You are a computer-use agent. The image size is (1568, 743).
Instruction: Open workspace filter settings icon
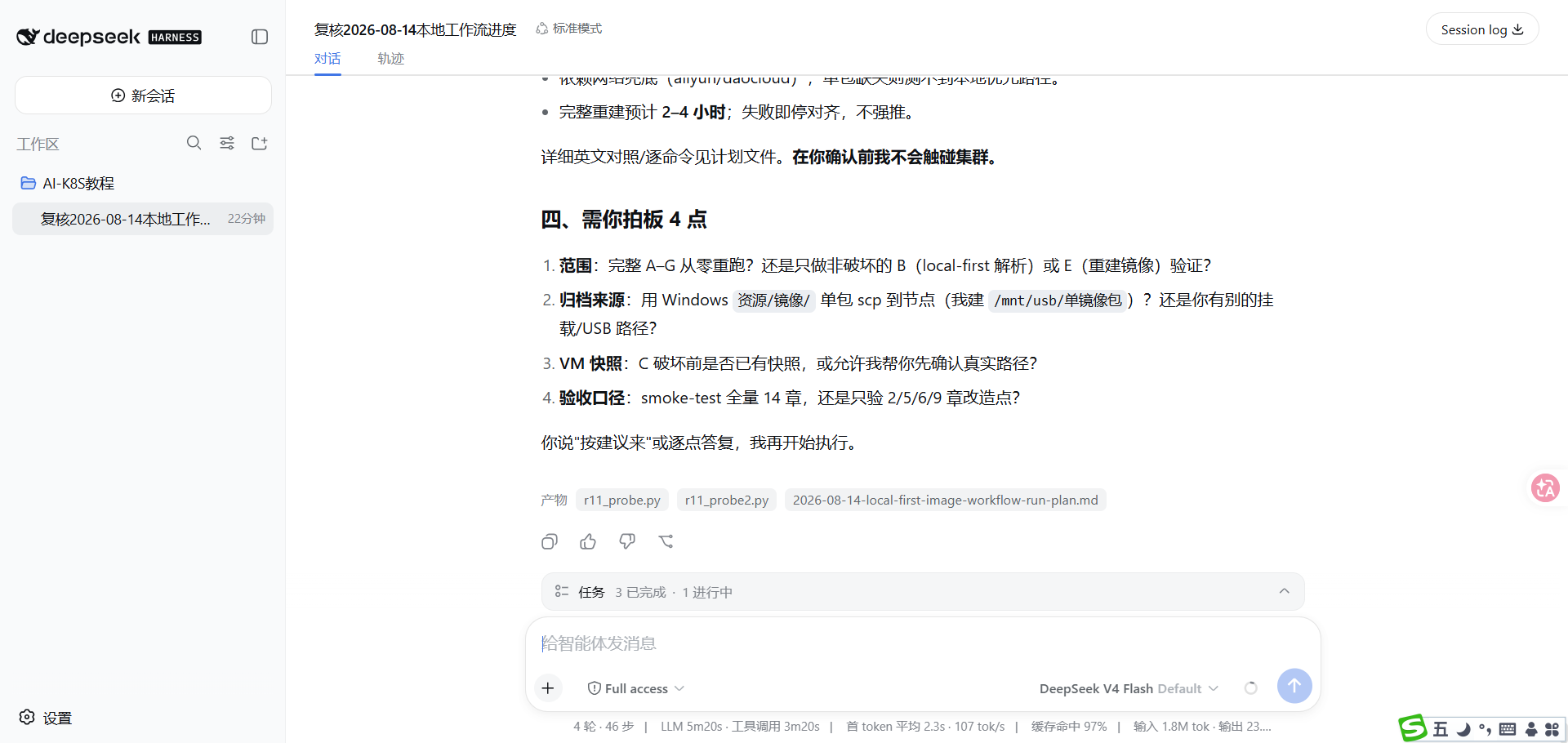[227, 143]
